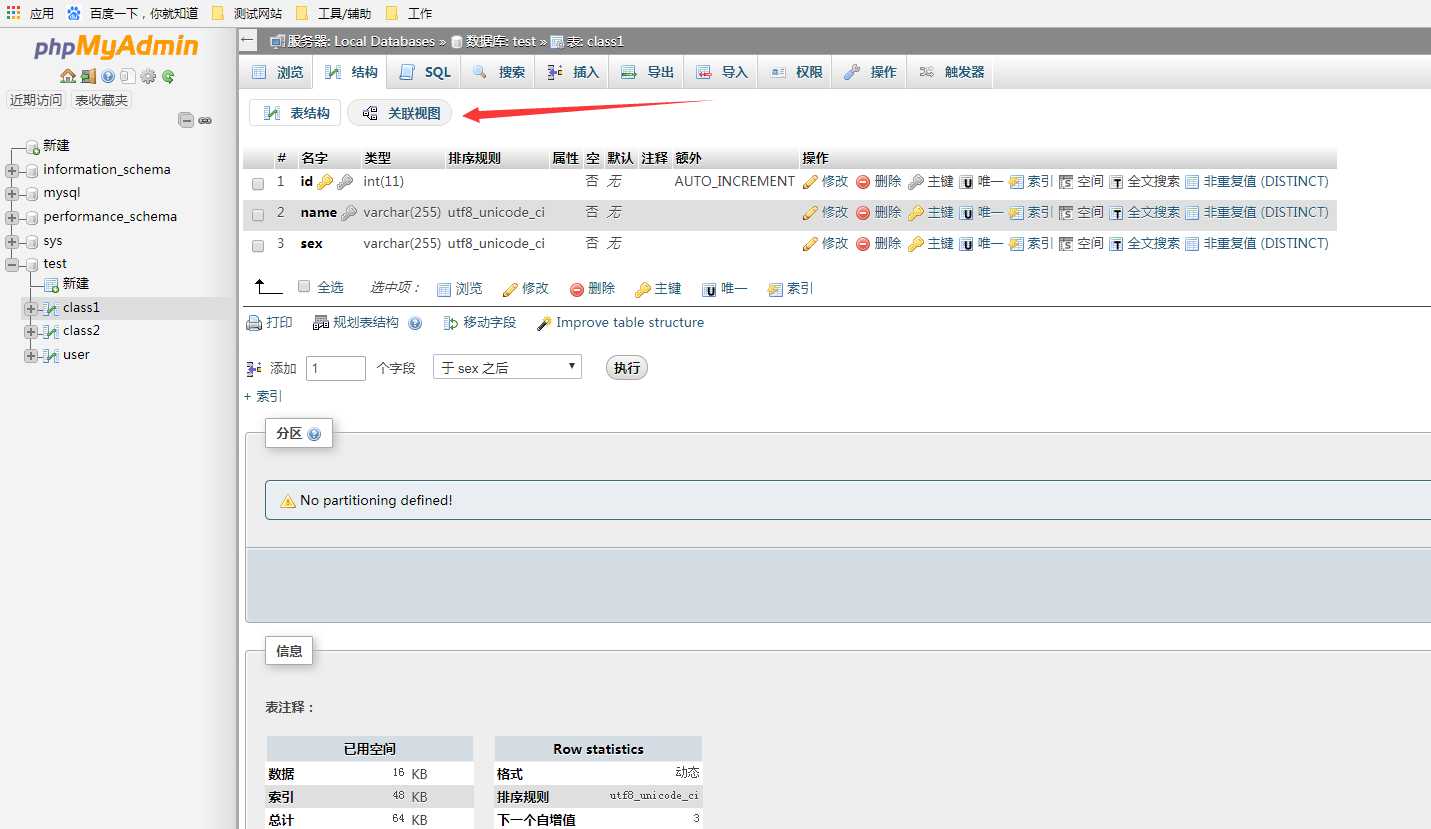Image resolution: width=1431 pixels, height=829 pixels.
Task: Click number of fields to add input
Action: (x=336, y=368)
